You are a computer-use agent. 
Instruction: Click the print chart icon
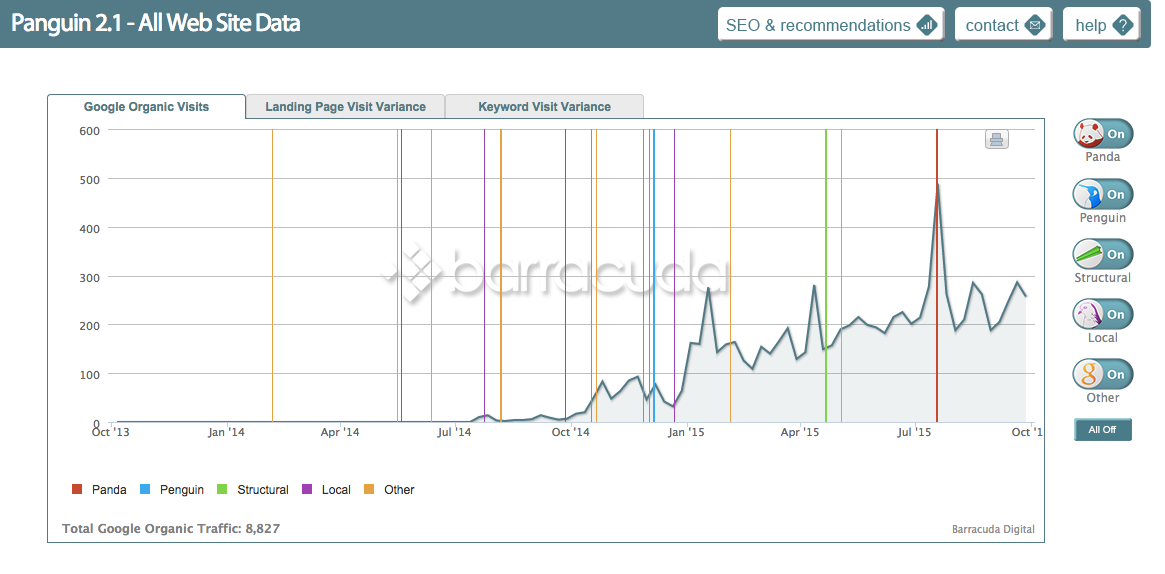point(996,140)
